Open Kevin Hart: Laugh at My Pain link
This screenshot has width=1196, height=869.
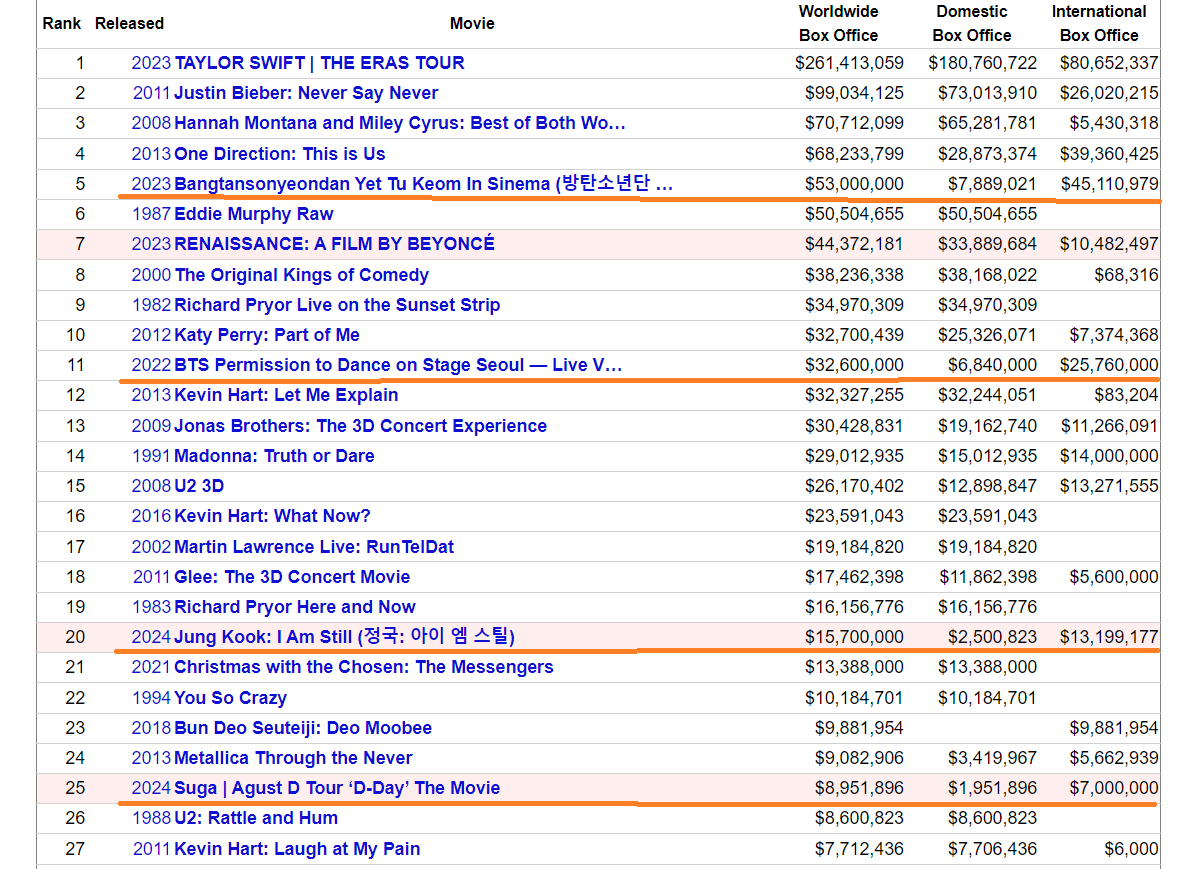[x=297, y=848]
